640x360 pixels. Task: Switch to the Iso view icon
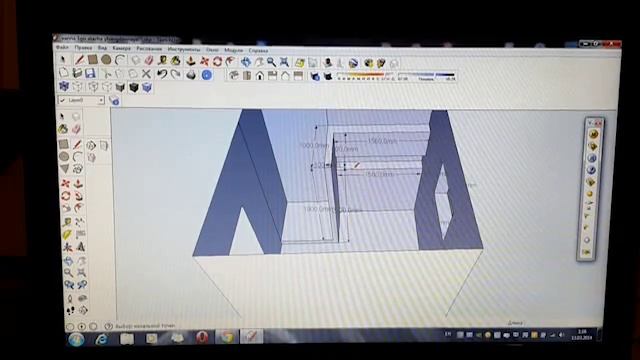pyautogui.click(x=234, y=75)
